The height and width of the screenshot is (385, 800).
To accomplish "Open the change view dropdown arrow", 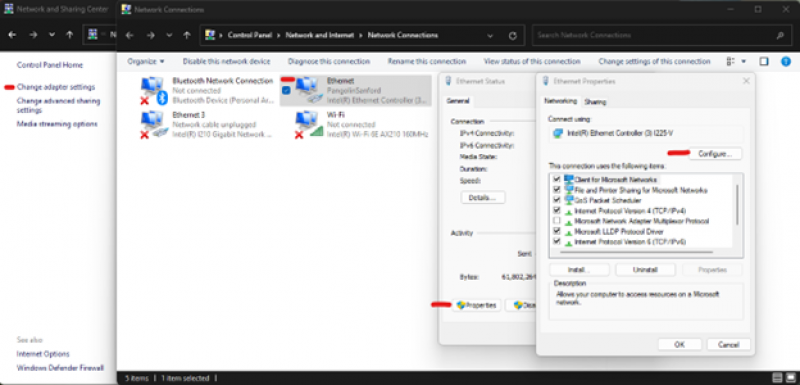I will [743, 61].
